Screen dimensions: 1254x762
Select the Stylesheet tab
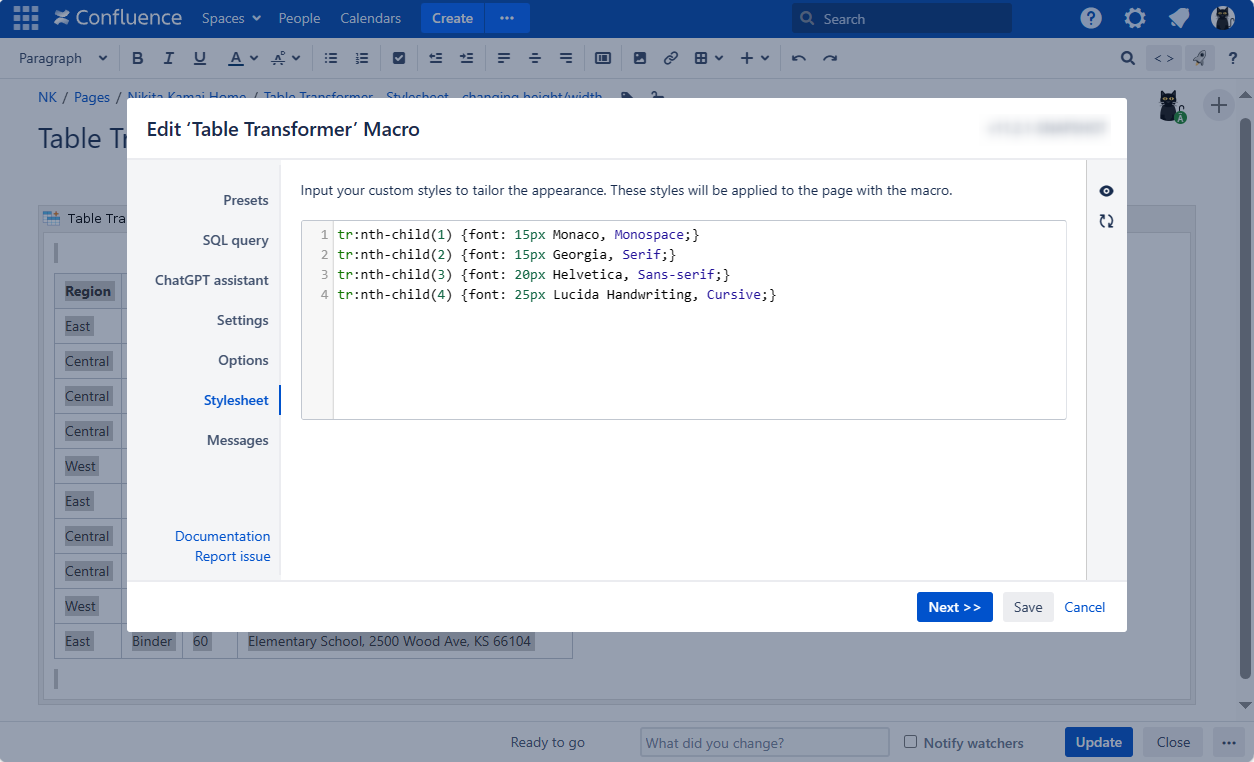(x=236, y=400)
